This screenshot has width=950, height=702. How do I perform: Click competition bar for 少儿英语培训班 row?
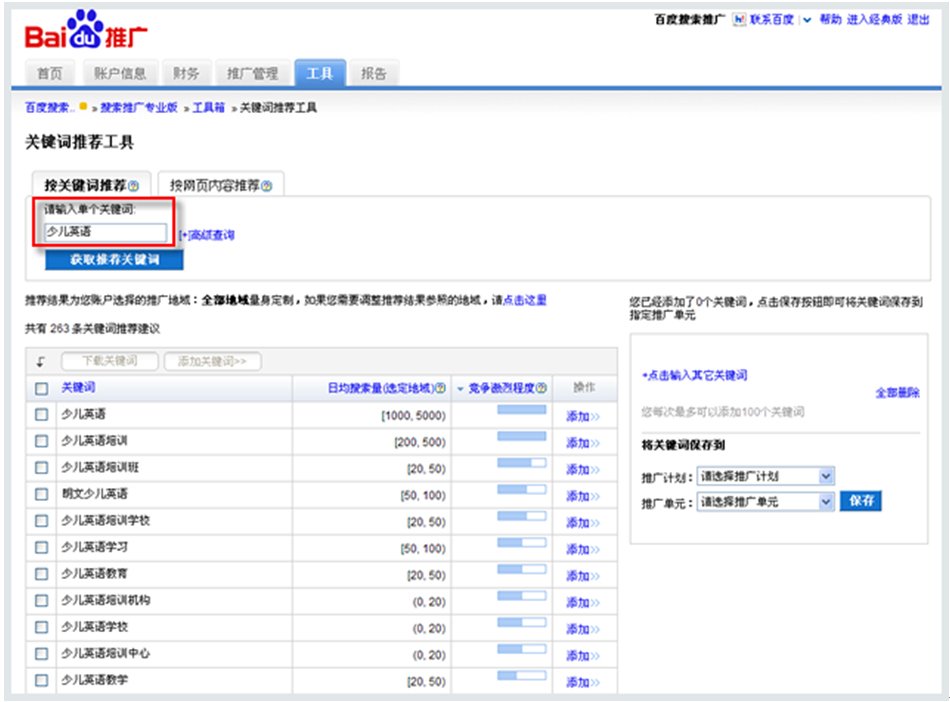tap(522, 463)
